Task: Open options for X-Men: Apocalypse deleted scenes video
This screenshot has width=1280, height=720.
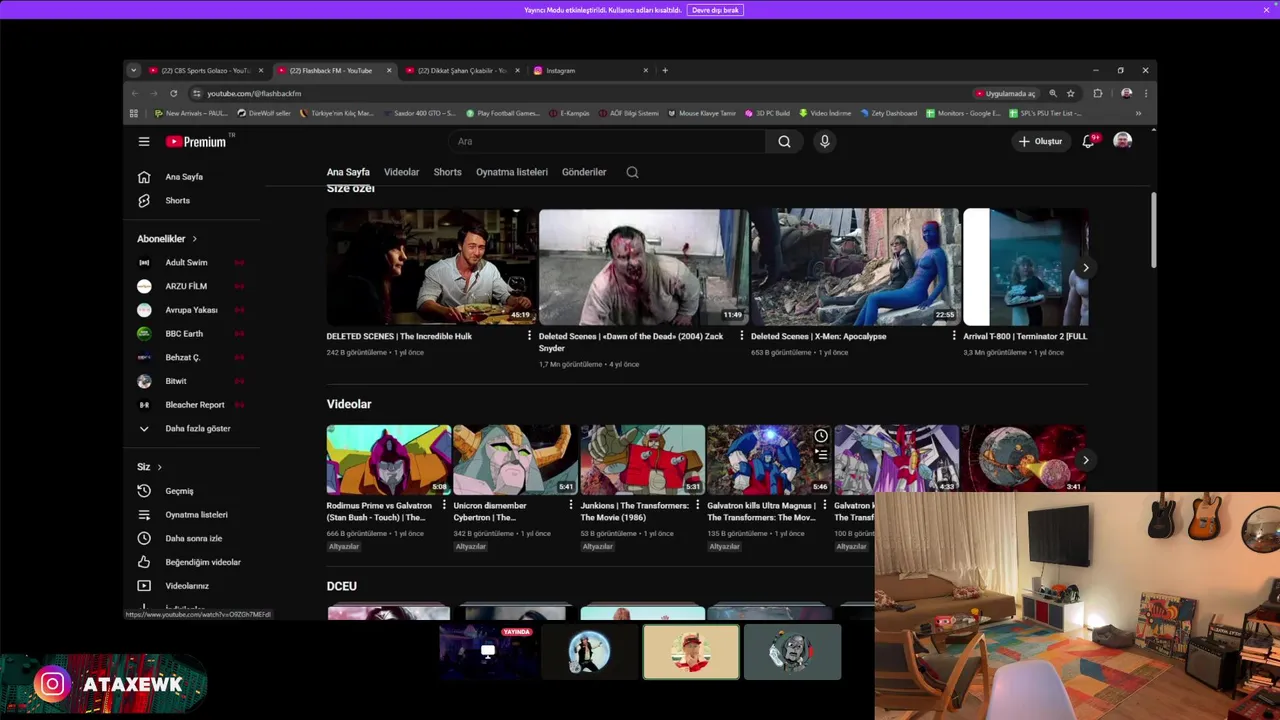Action: 953,336
